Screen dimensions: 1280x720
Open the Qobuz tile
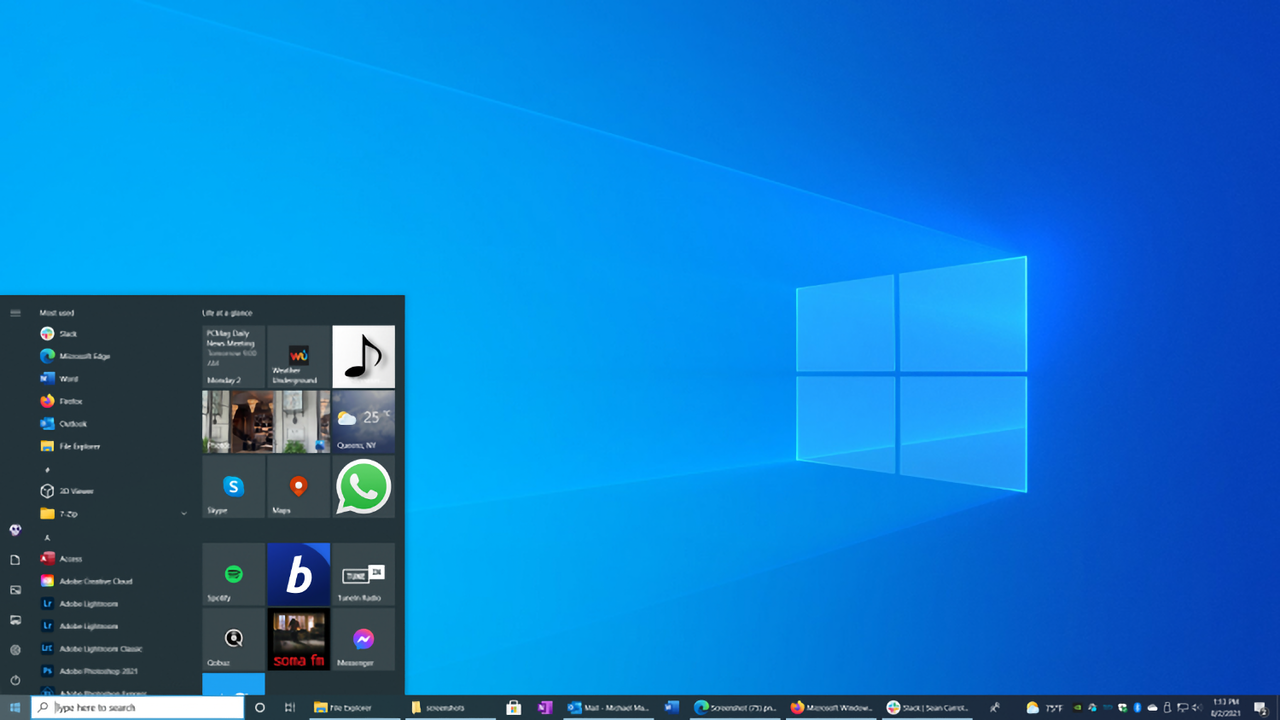tap(233, 639)
